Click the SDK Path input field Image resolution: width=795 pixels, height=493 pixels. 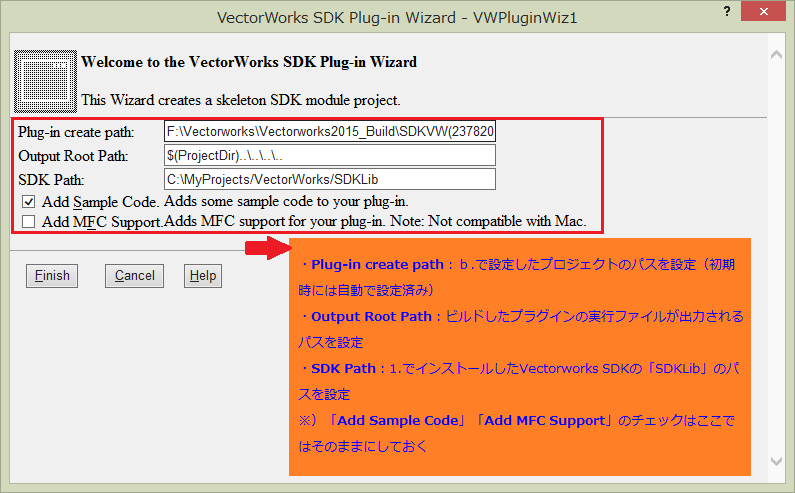coord(330,179)
